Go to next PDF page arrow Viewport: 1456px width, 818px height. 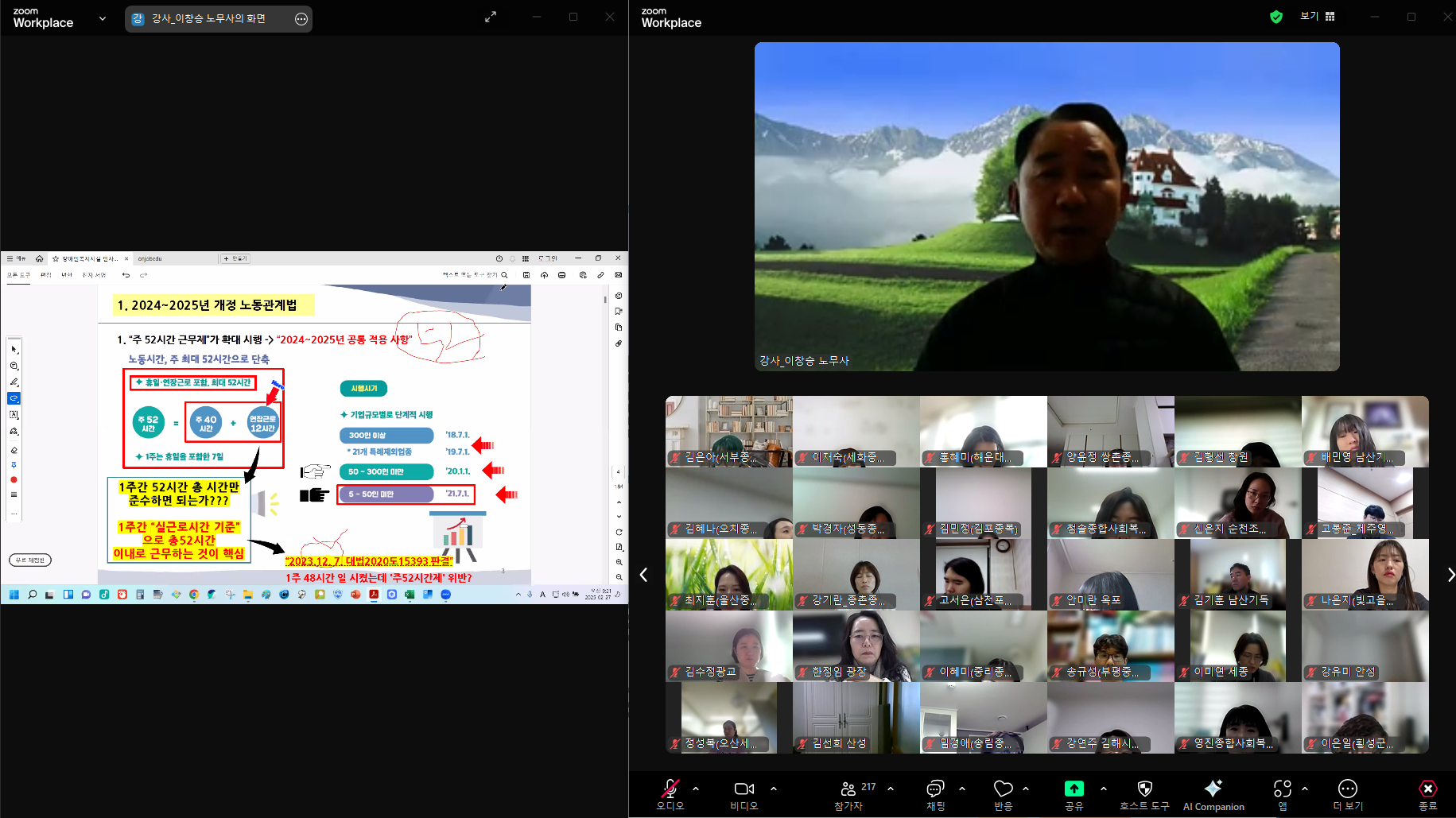click(619, 517)
